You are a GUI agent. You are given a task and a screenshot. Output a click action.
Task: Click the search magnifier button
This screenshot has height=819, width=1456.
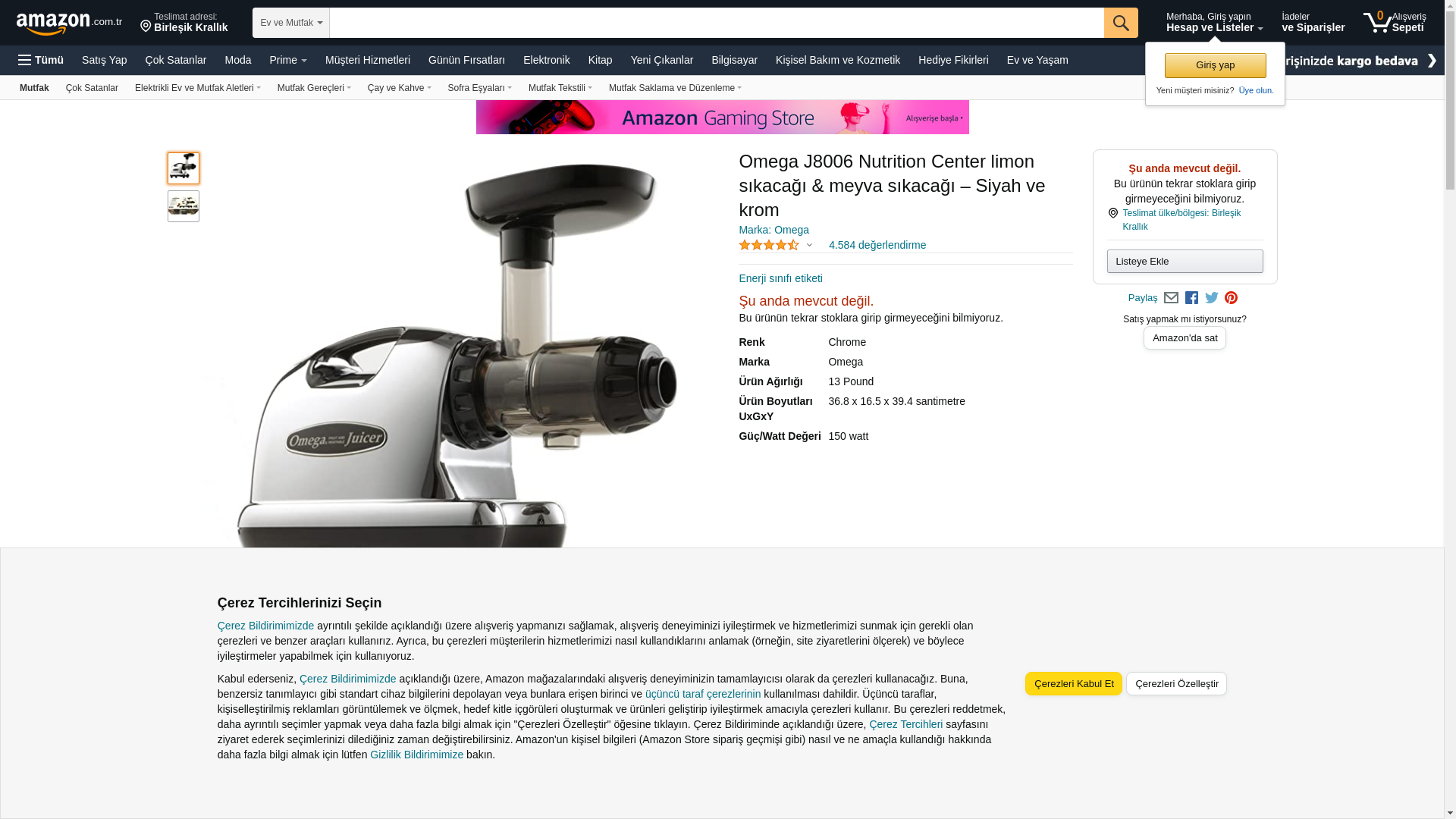click(x=1121, y=23)
